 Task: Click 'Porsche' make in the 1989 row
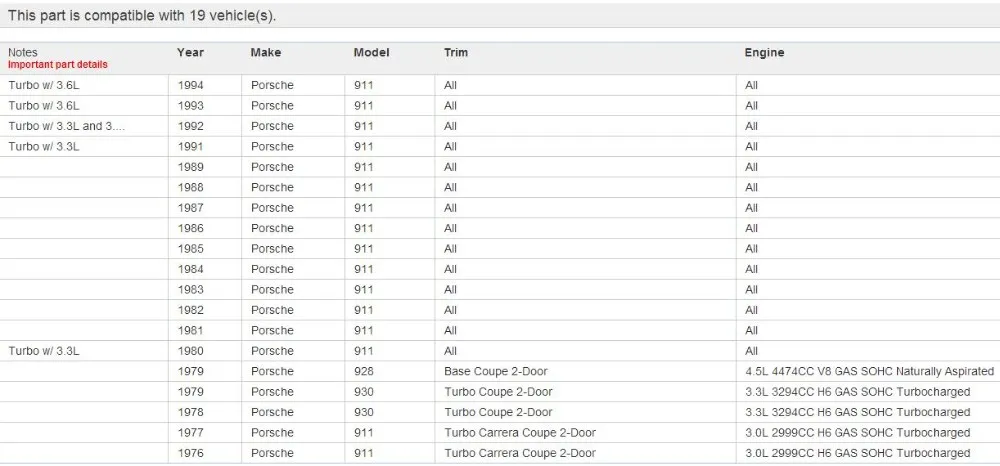point(272,167)
